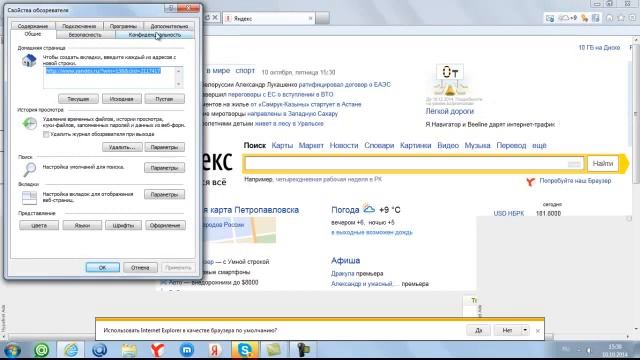Click the IE Home toolbar icon

609,18
